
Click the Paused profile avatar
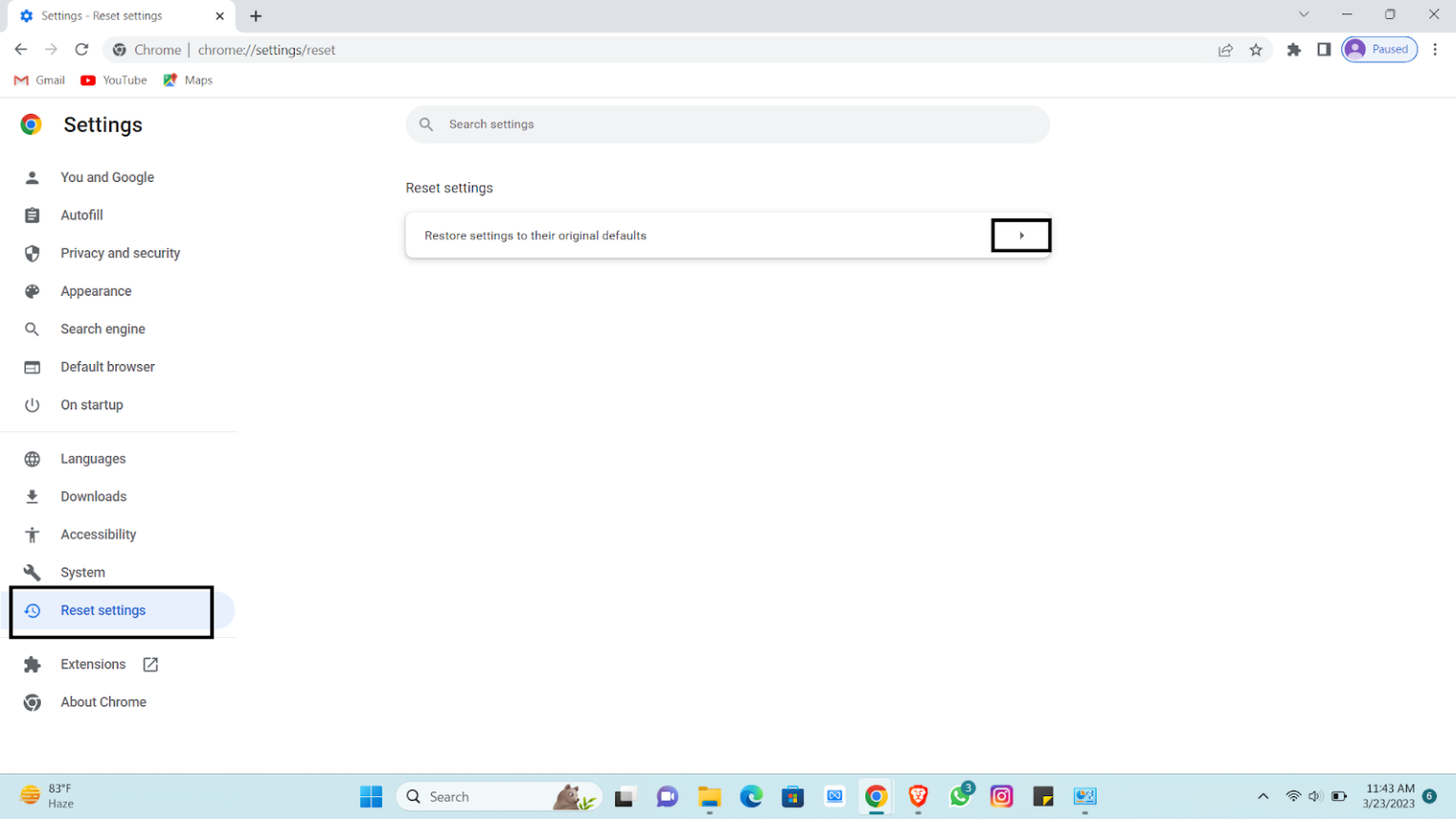click(x=1379, y=49)
